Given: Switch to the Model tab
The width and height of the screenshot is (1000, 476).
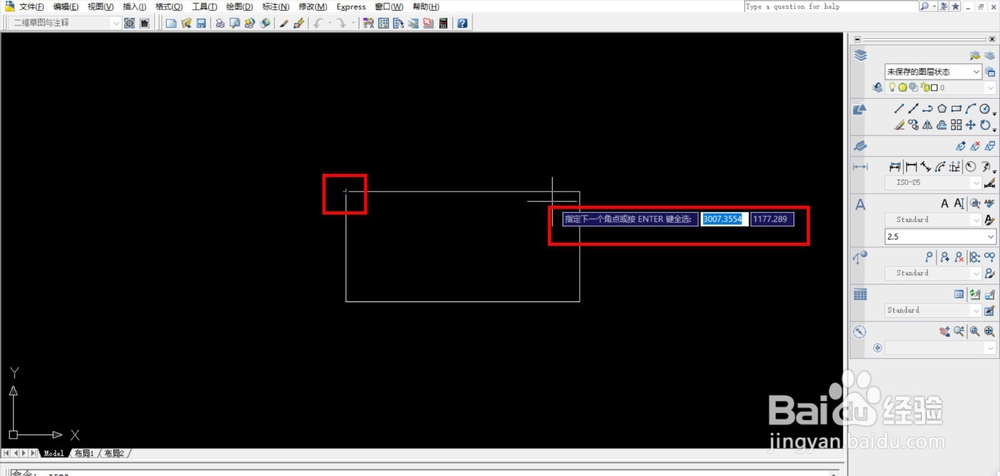Looking at the screenshot, I should point(54,453).
